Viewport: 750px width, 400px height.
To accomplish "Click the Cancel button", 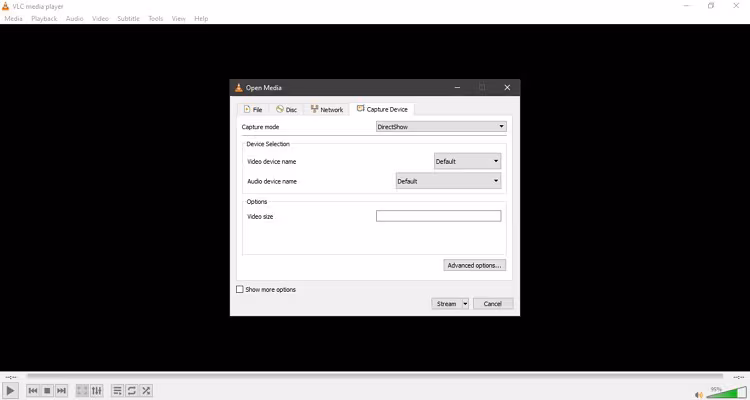I will tap(493, 304).
